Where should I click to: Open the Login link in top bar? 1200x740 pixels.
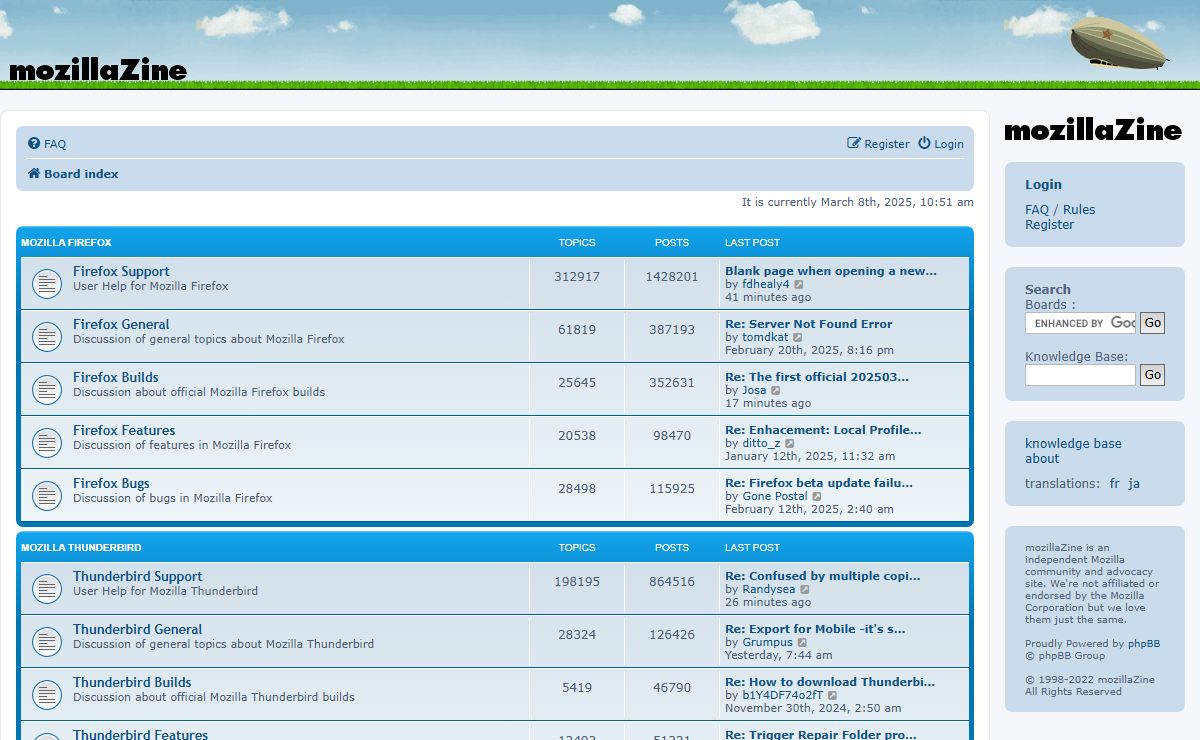(949, 144)
